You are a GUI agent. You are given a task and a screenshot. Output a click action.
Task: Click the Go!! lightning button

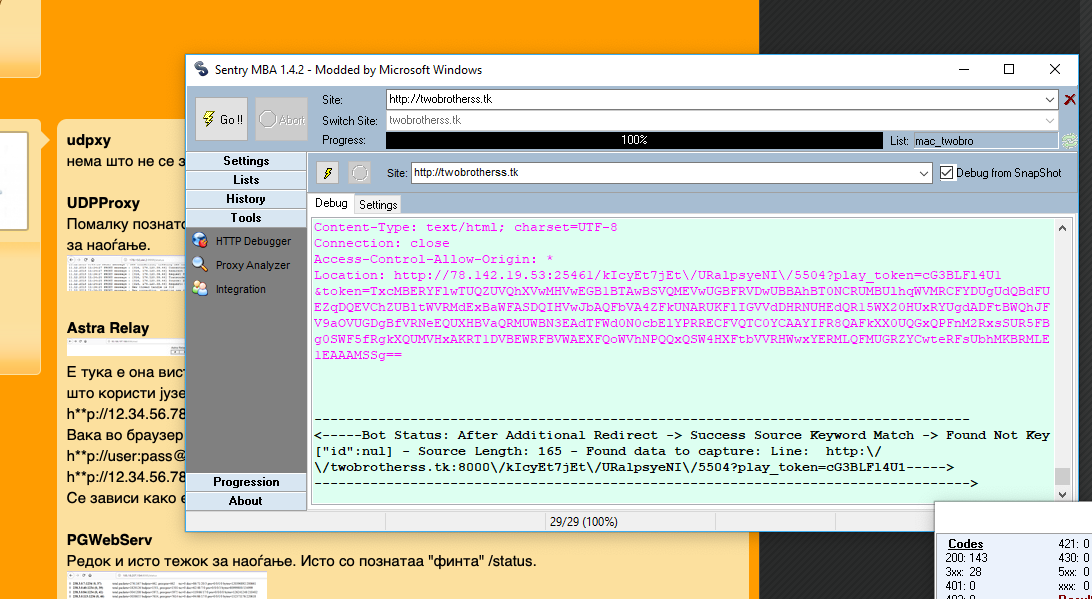pos(221,119)
